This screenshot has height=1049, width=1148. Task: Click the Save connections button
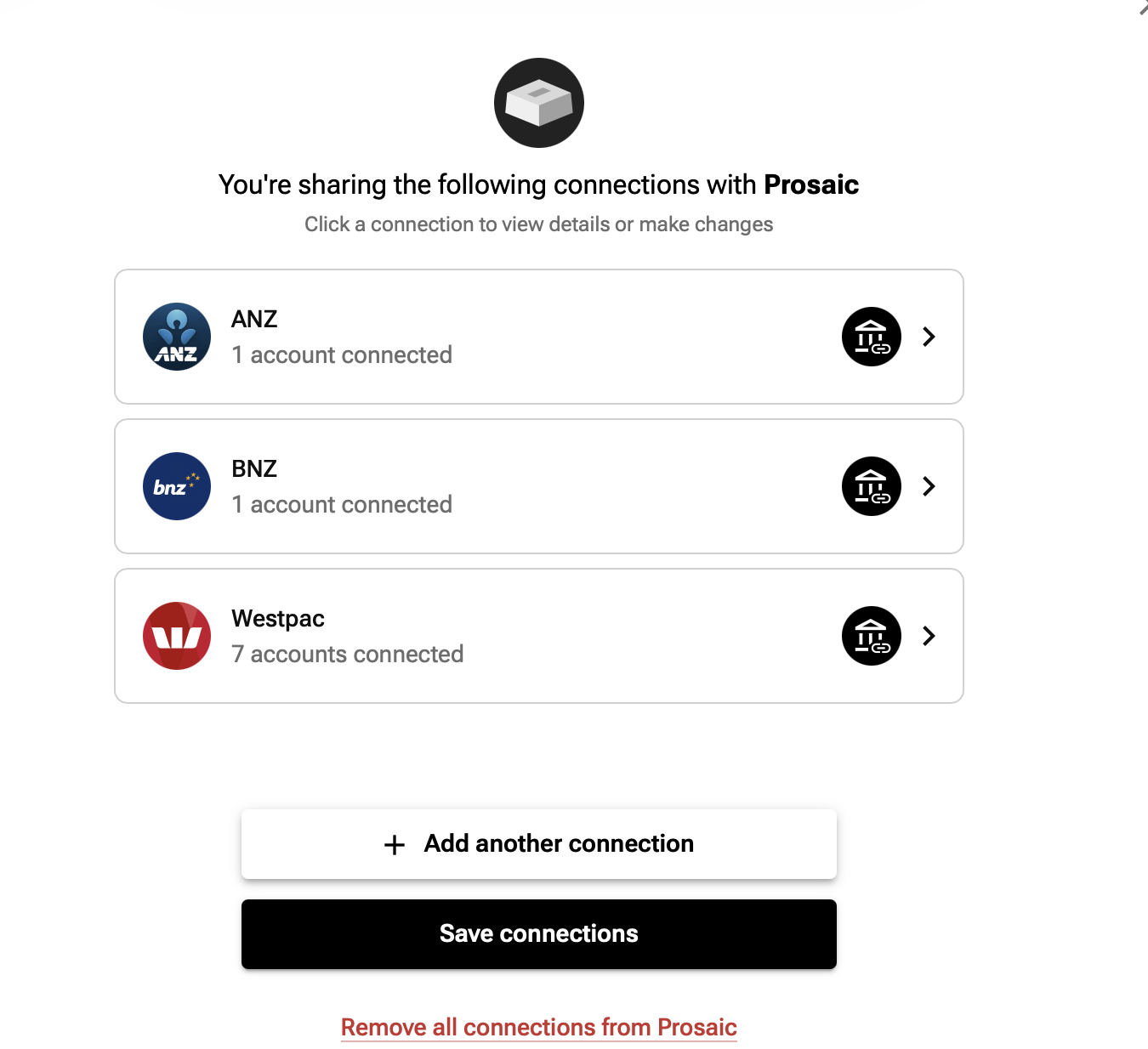pyautogui.click(x=539, y=934)
